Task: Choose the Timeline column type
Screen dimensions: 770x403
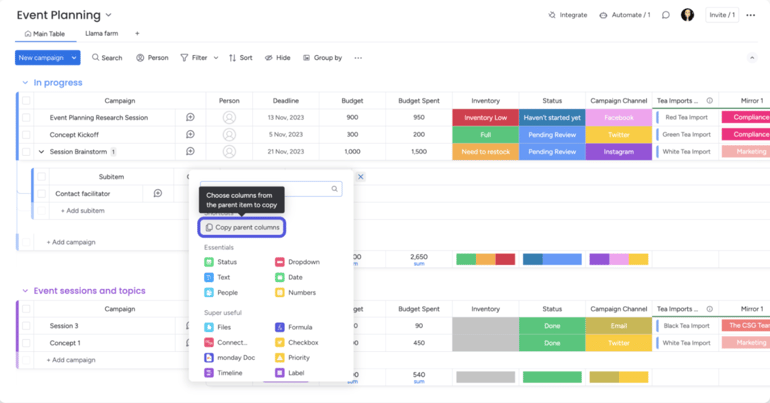Action: pyautogui.click(x=223, y=373)
